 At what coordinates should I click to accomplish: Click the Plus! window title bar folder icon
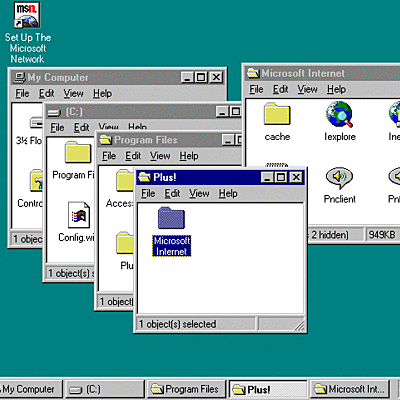[144, 177]
